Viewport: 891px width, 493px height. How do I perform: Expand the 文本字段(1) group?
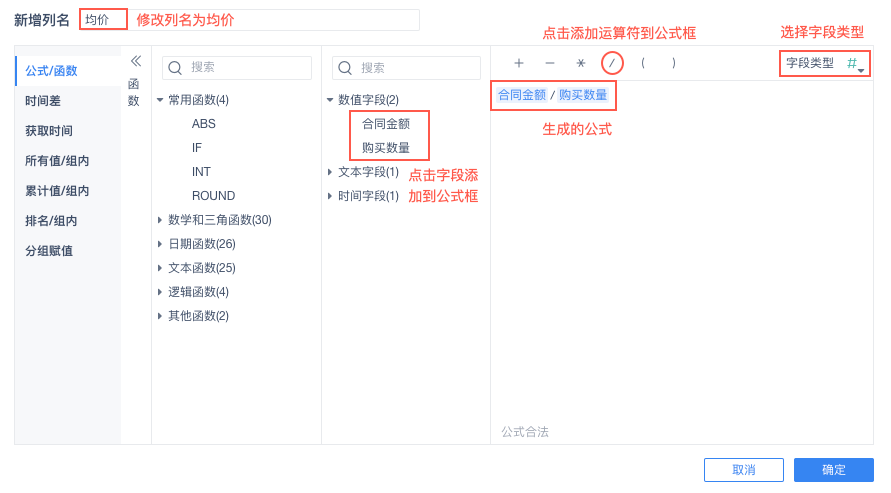(330, 172)
